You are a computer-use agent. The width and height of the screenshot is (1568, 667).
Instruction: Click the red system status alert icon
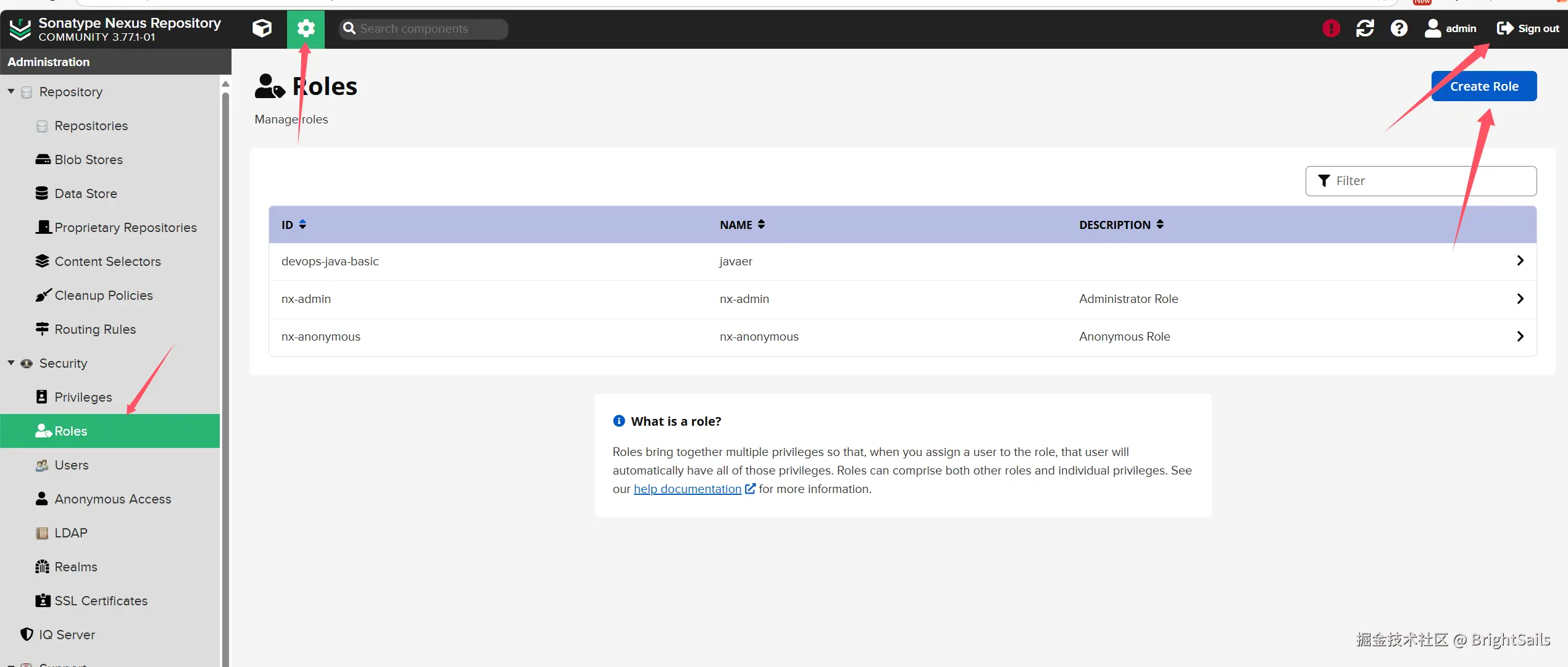tap(1331, 28)
